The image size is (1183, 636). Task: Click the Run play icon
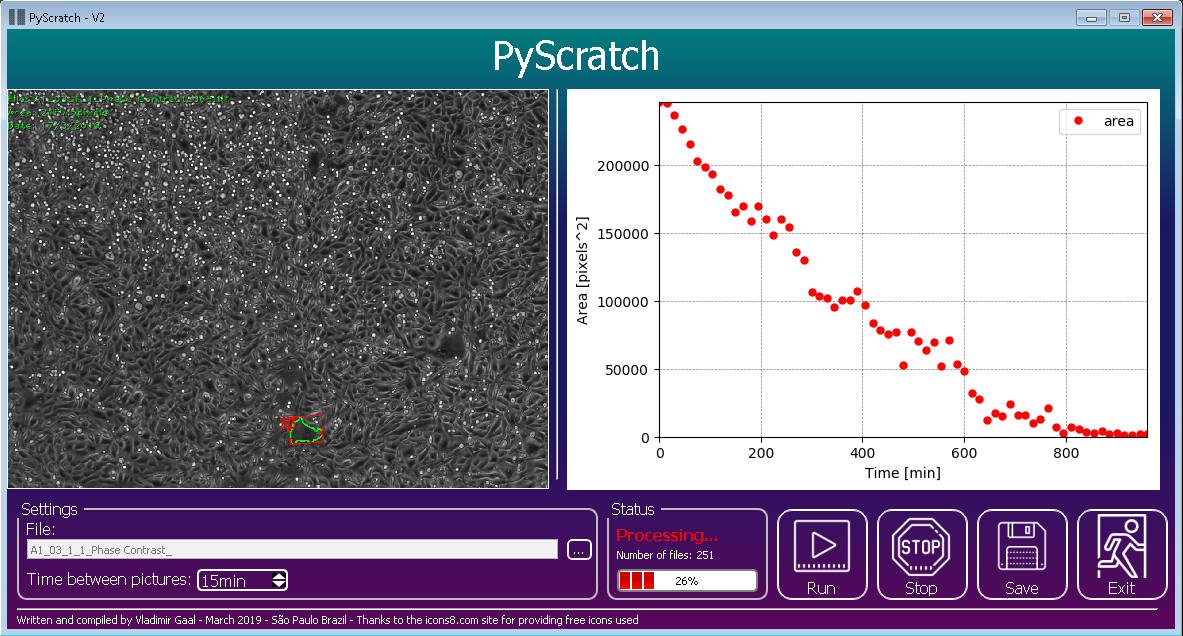pyautogui.click(x=821, y=546)
